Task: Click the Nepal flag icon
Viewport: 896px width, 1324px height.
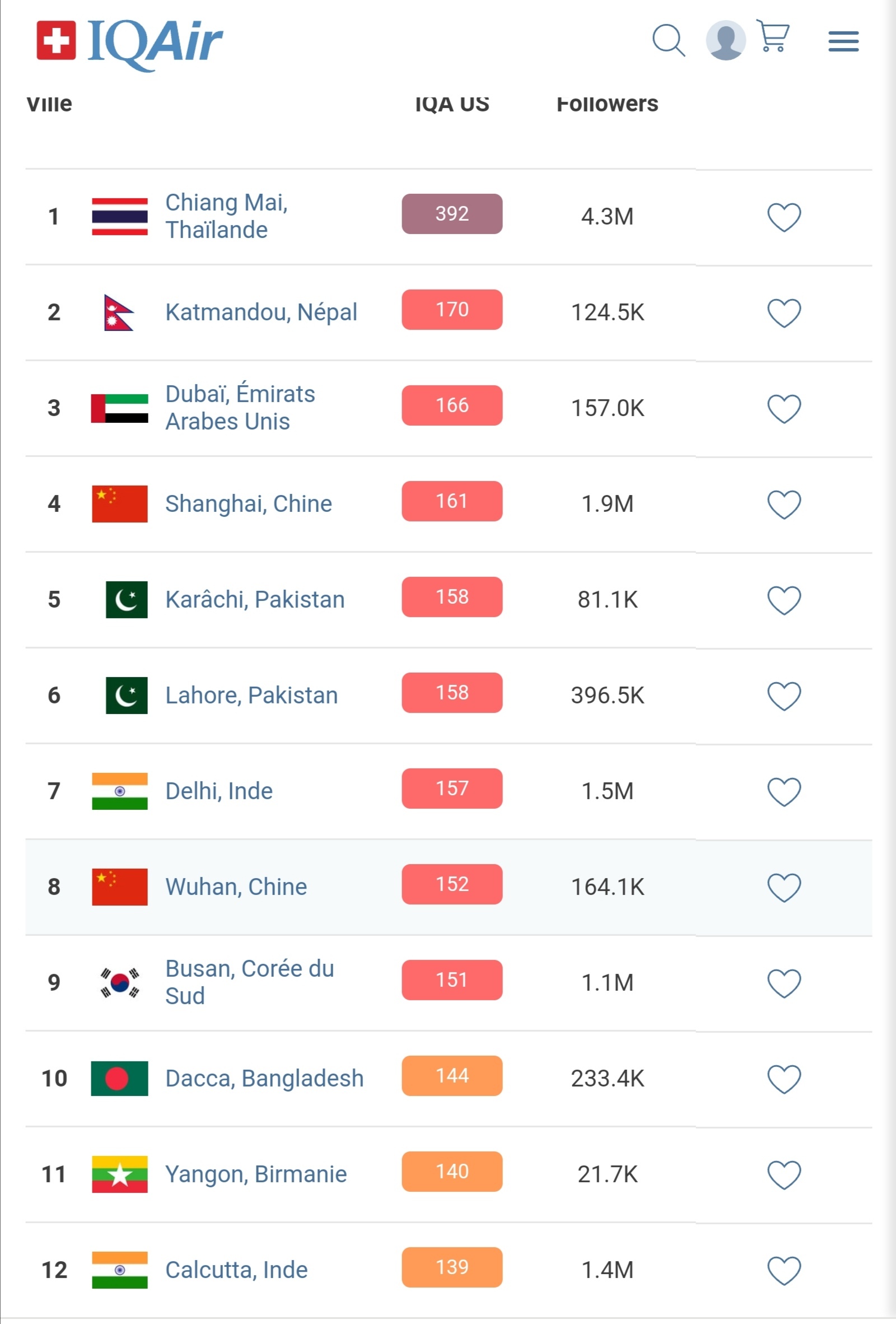Action: [x=119, y=313]
